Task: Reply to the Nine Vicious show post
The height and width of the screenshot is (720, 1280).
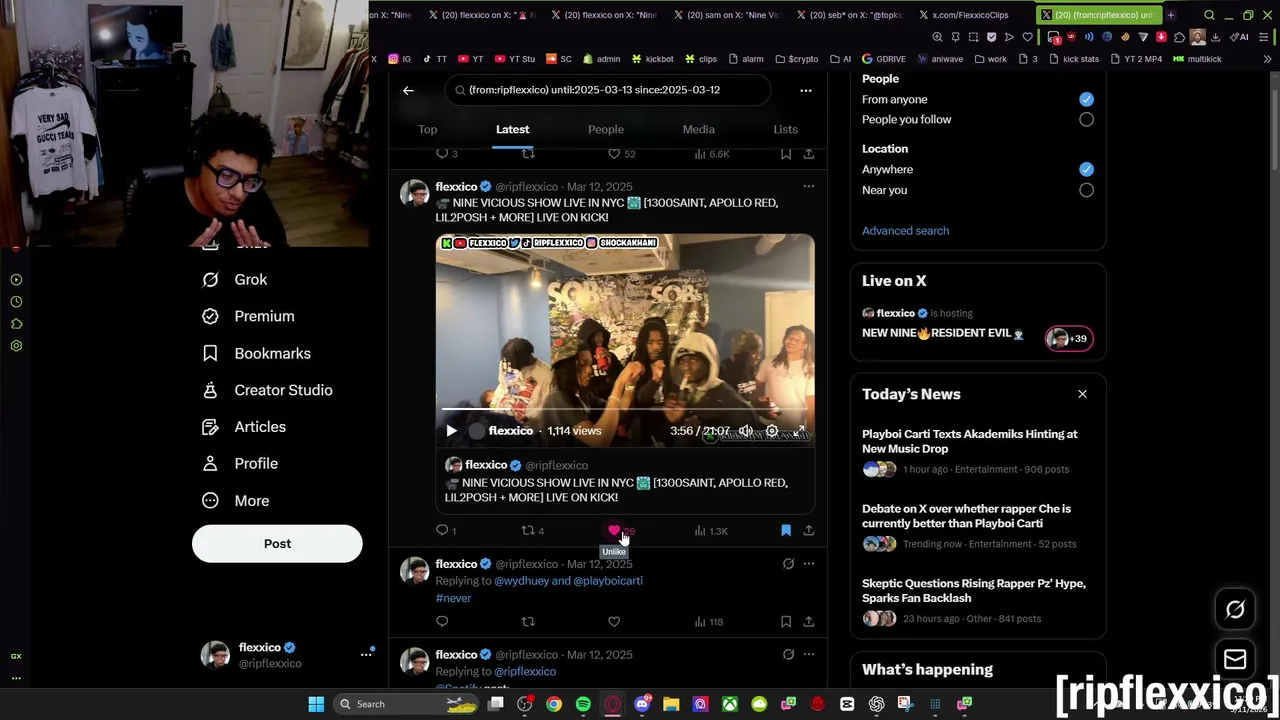Action: [x=442, y=530]
